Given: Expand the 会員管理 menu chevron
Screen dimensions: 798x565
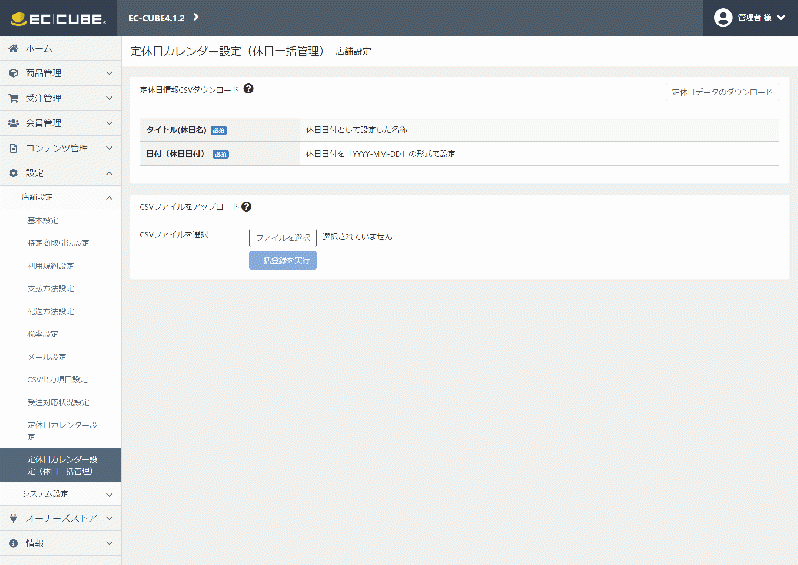Looking at the screenshot, I should (x=109, y=123).
